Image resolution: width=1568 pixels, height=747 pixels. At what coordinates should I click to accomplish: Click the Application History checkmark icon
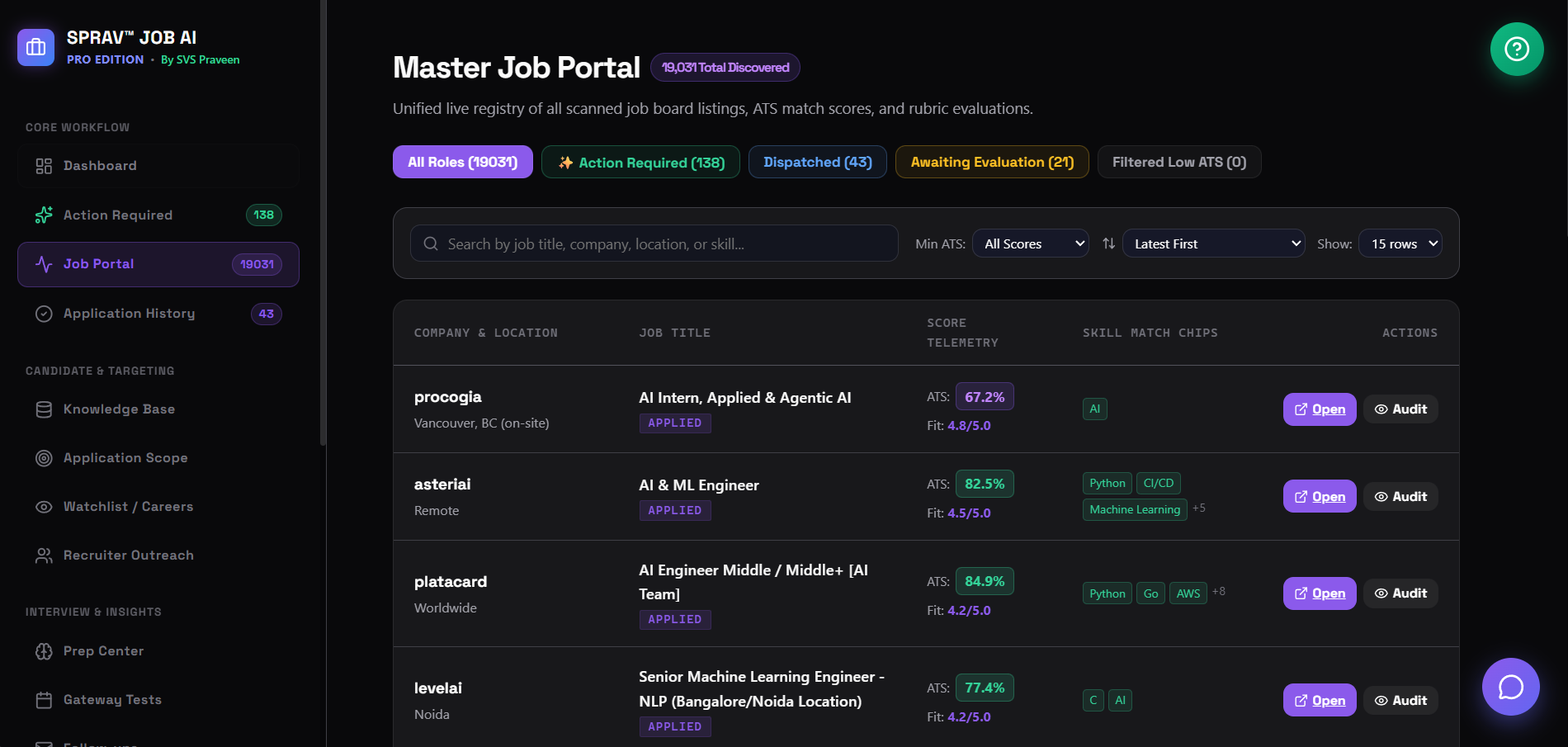coord(44,314)
